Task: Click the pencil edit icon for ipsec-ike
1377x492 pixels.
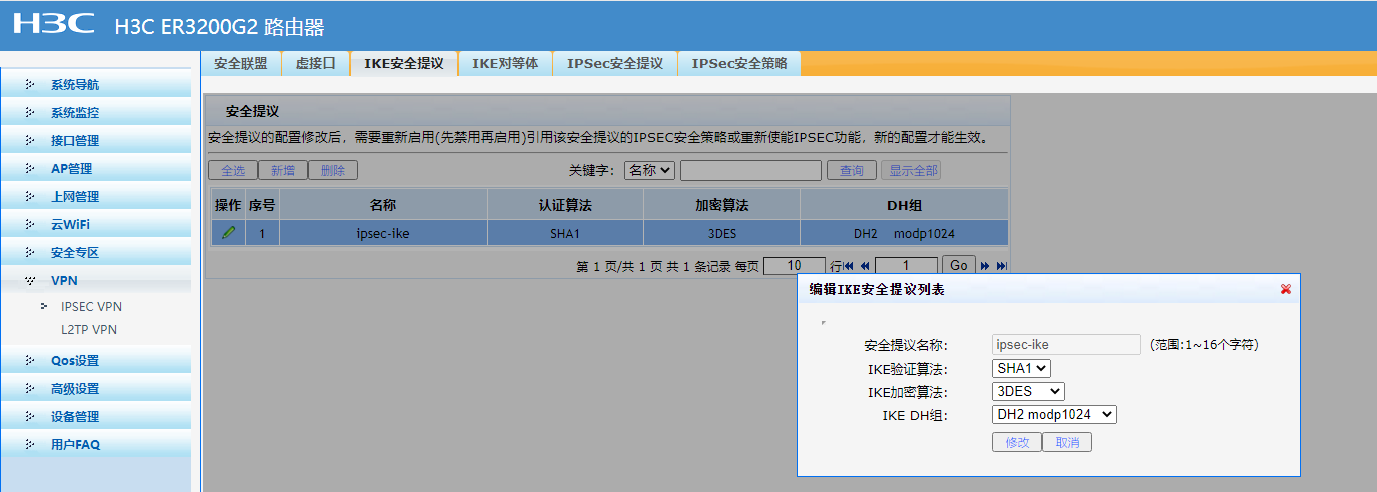Action: coord(229,233)
